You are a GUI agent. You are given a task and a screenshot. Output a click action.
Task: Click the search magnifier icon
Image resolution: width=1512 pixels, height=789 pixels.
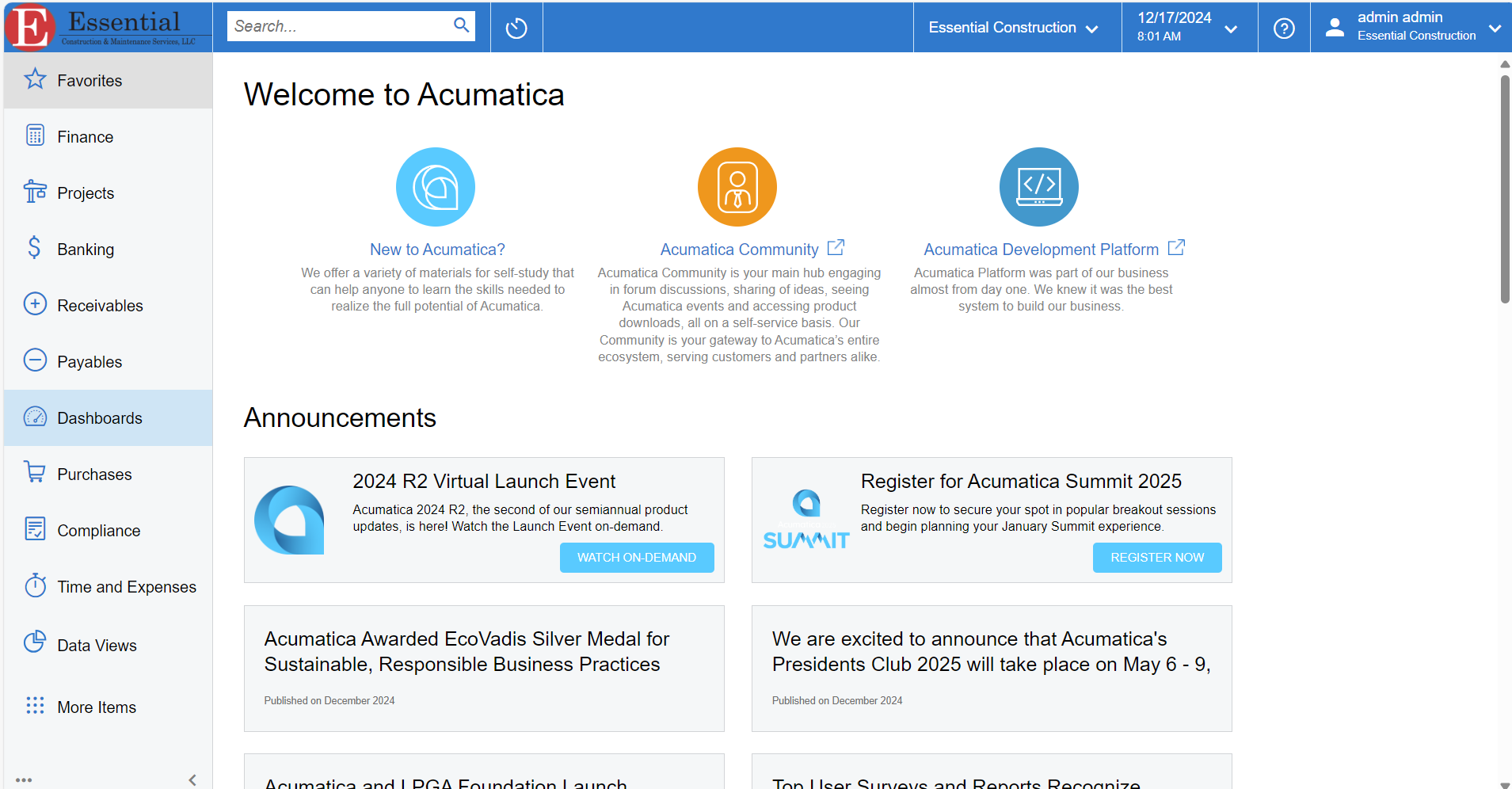coord(461,25)
